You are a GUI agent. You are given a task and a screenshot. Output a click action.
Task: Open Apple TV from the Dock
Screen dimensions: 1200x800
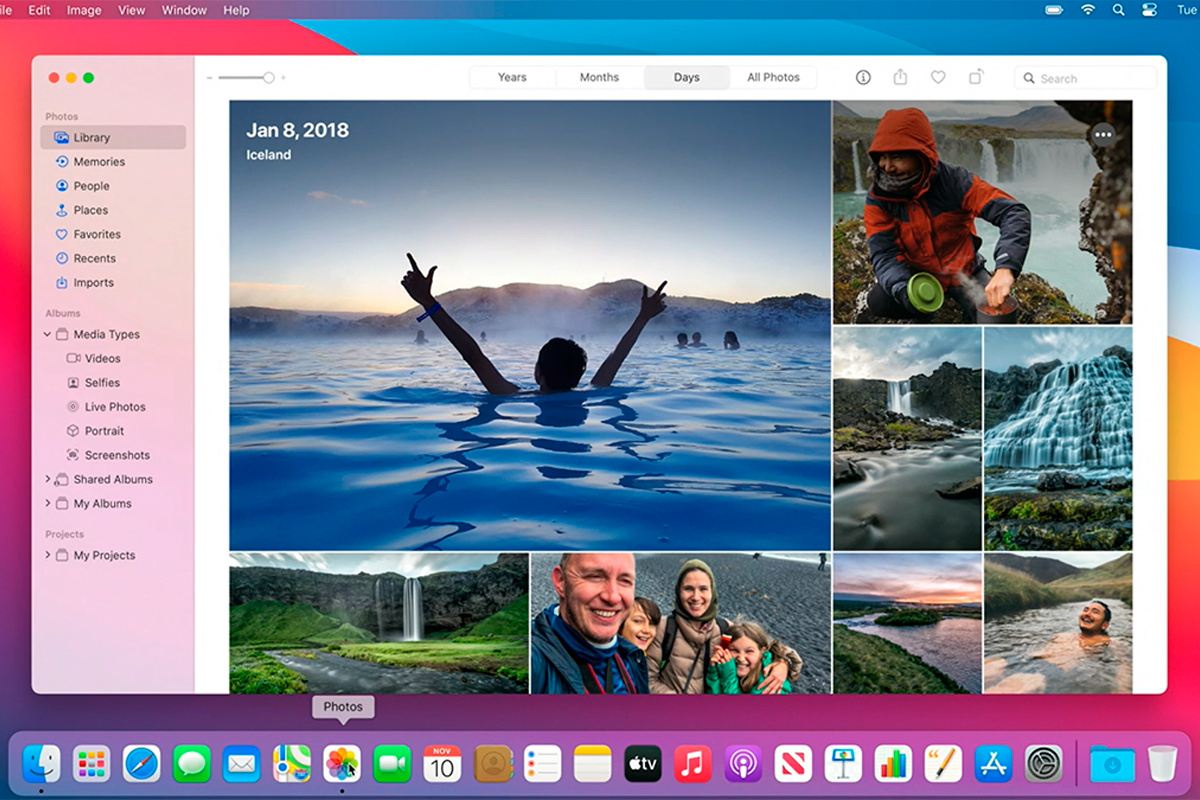[643, 764]
